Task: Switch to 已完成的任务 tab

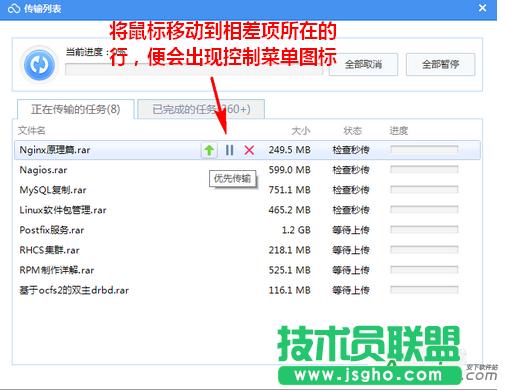Action: click(201, 109)
